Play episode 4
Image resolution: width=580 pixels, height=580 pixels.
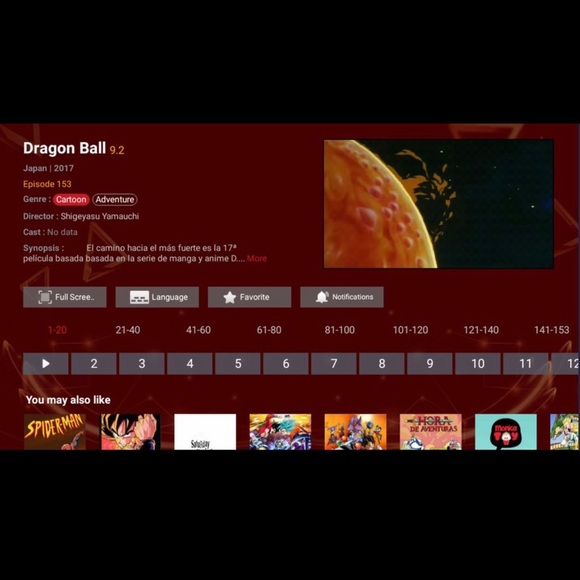point(190,364)
